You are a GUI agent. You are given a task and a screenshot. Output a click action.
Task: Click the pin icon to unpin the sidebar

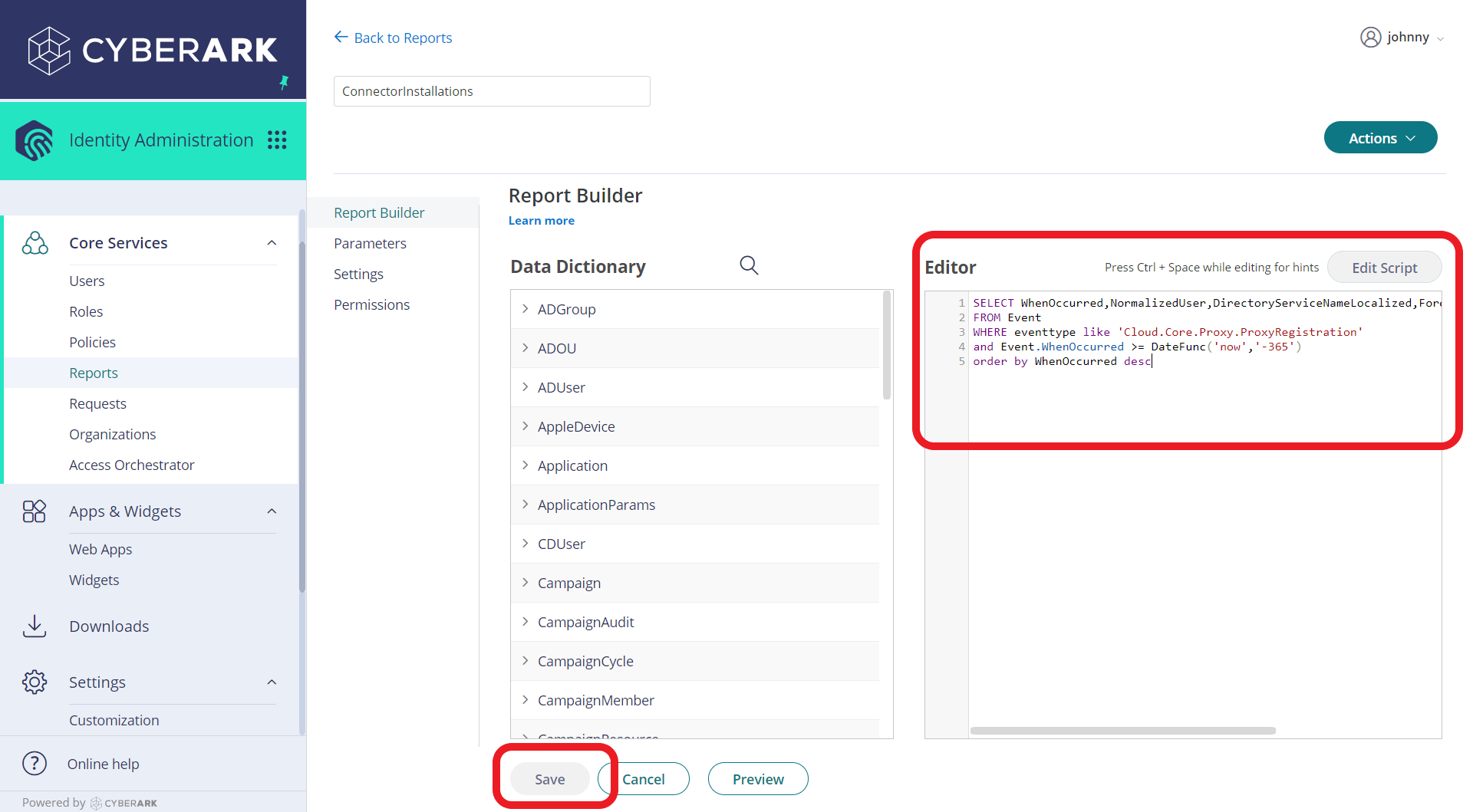pyautogui.click(x=285, y=83)
